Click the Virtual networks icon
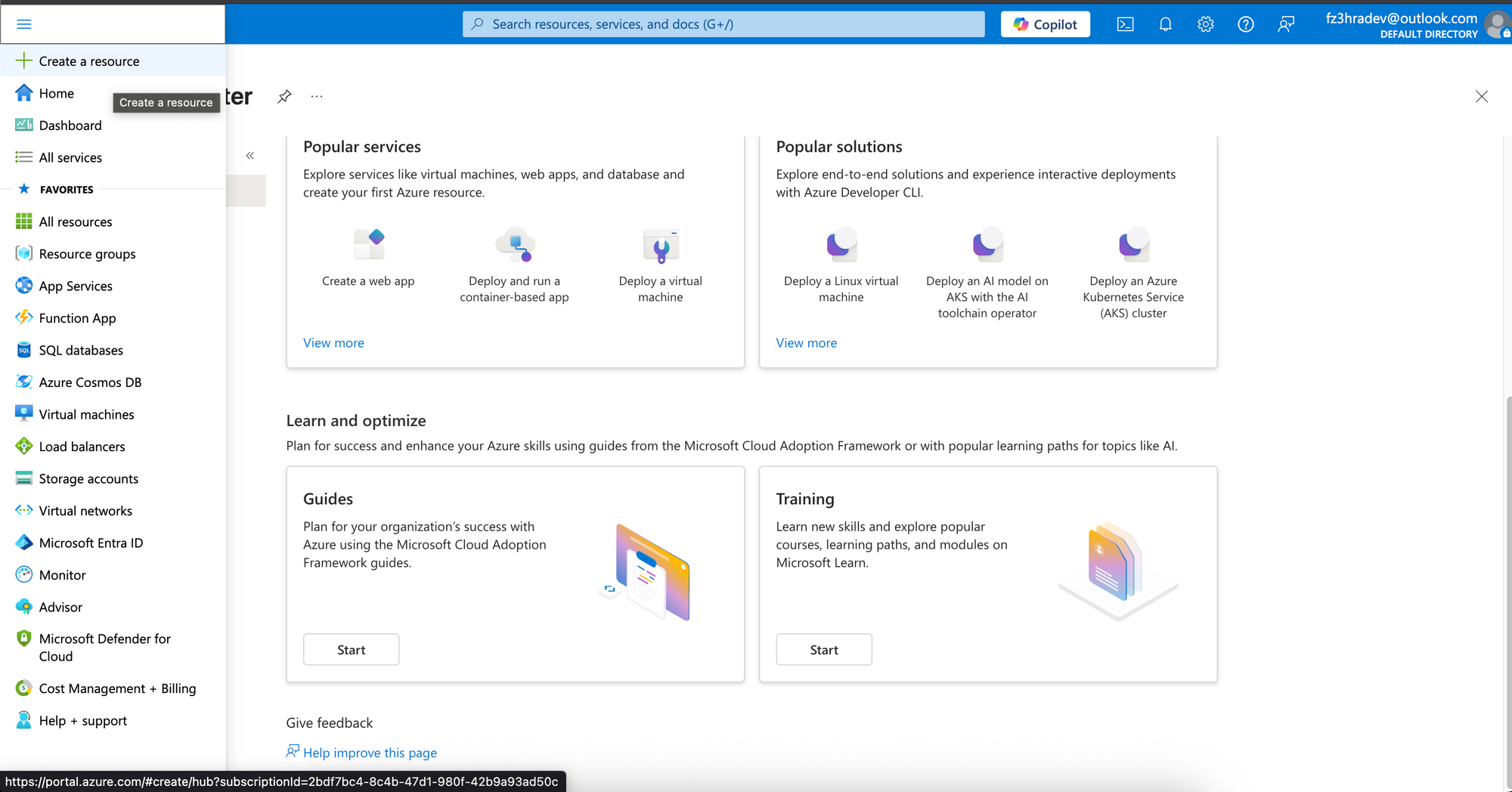Image resolution: width=1512 pixels, height=792 pixels. [x=24, y=510]
